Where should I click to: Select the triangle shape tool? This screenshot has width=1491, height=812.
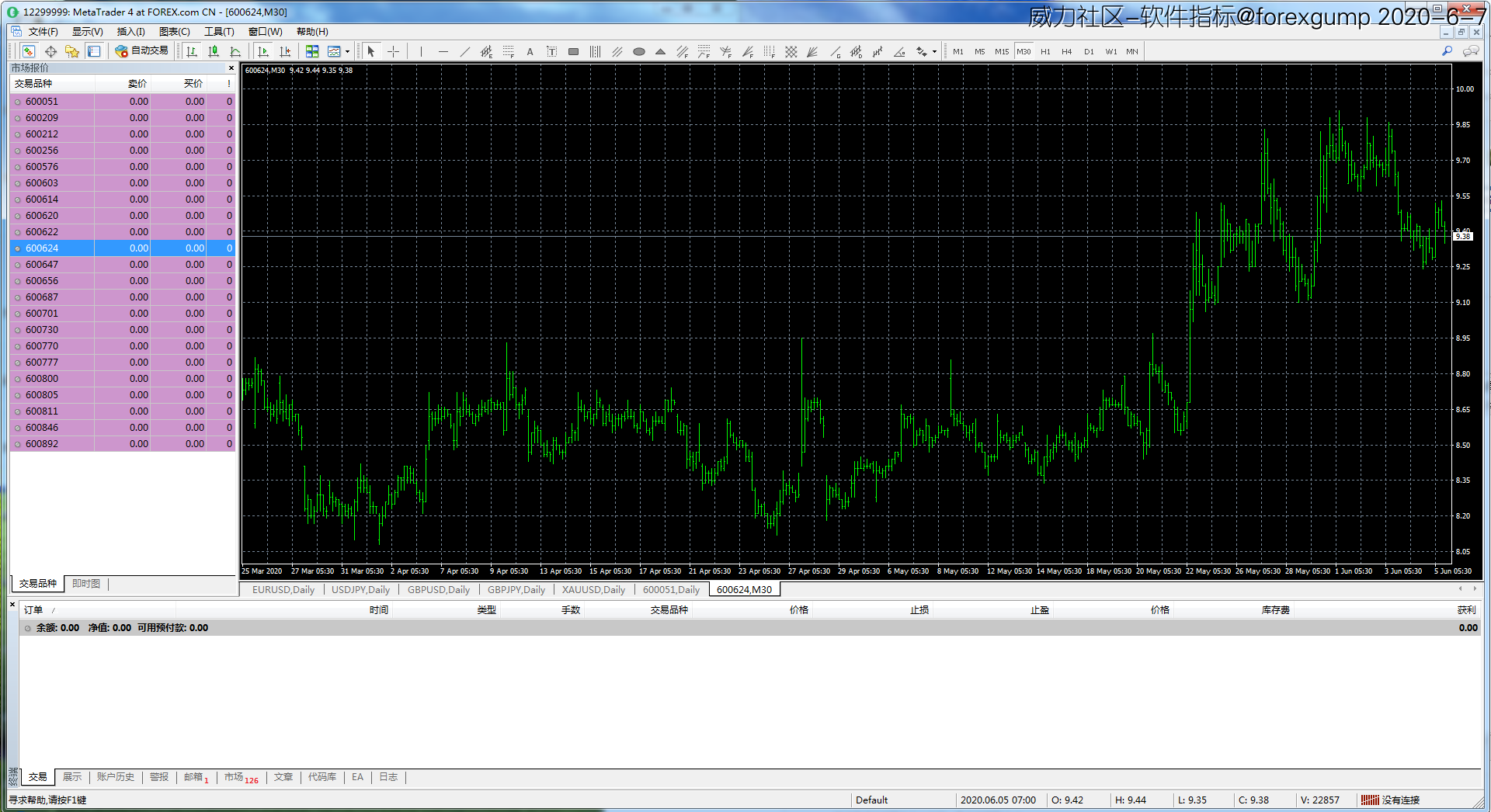point(661,51)
